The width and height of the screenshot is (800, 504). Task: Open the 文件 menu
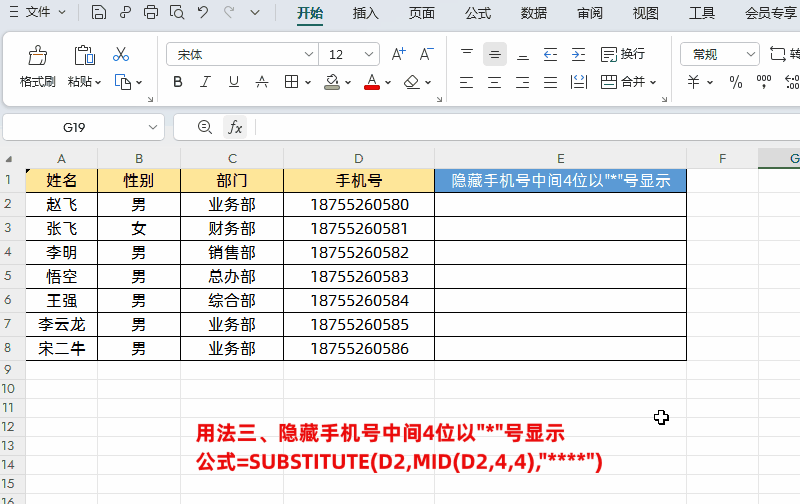click(38, 12)
